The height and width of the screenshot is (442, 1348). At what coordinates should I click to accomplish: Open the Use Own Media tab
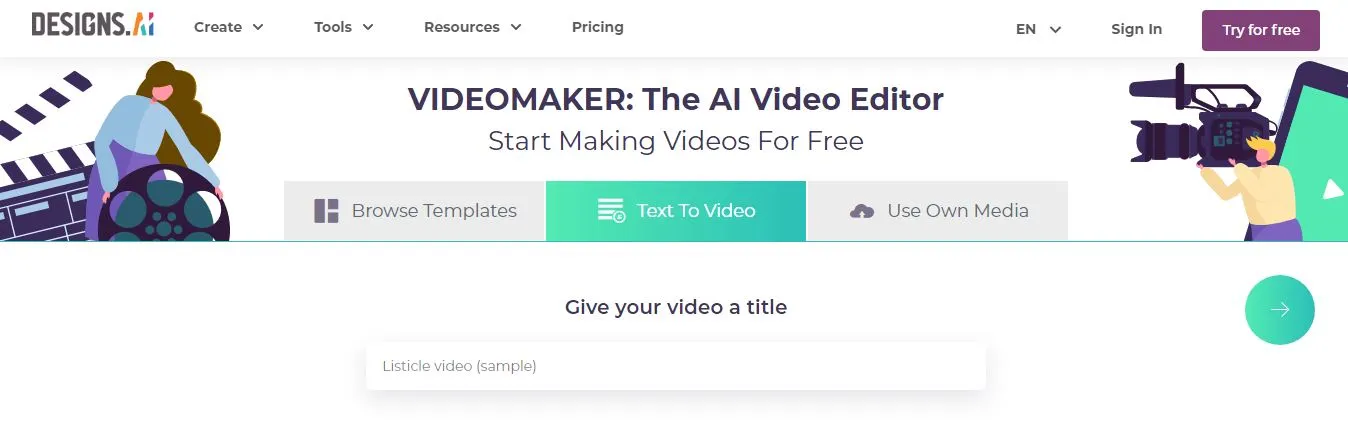938,211
